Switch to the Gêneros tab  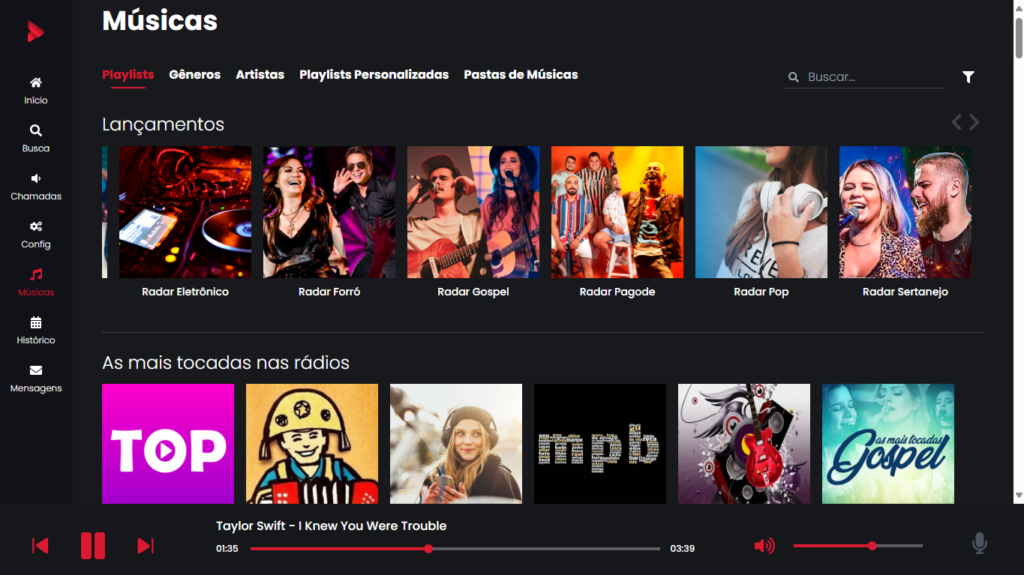click(195, 75)
